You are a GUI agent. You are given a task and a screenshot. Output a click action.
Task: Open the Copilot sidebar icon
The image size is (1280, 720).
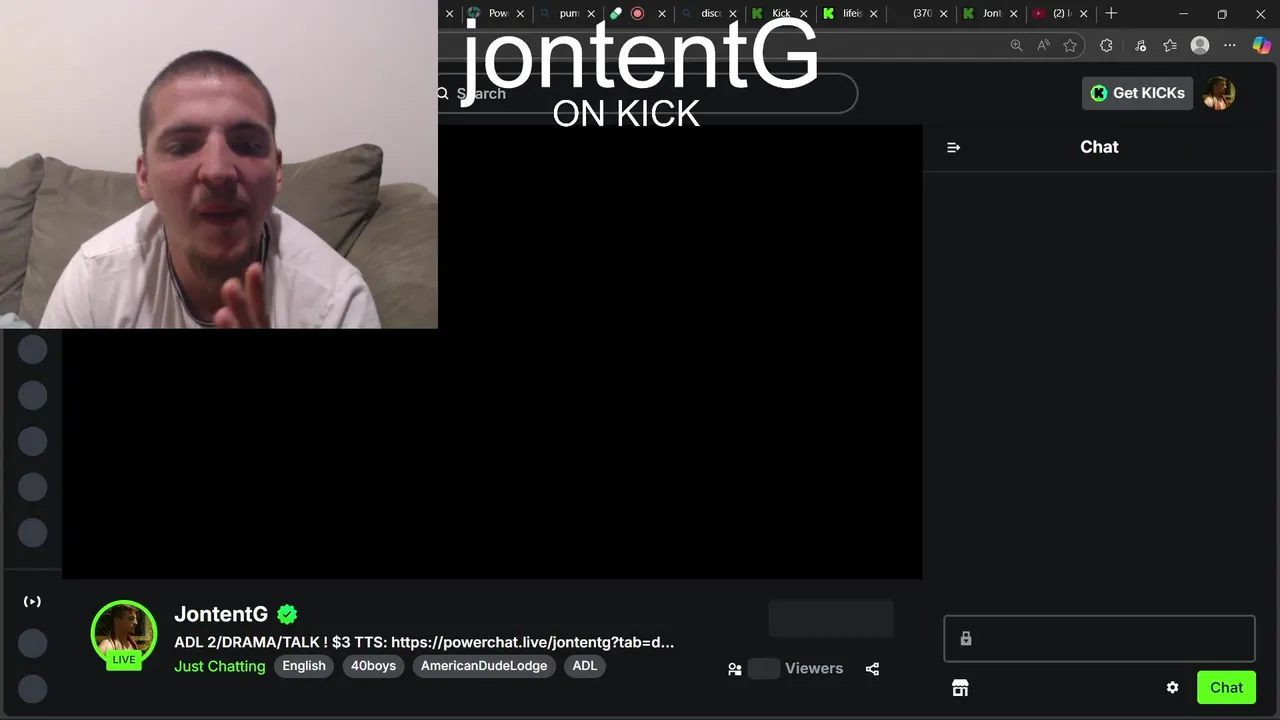(1261, 45)
